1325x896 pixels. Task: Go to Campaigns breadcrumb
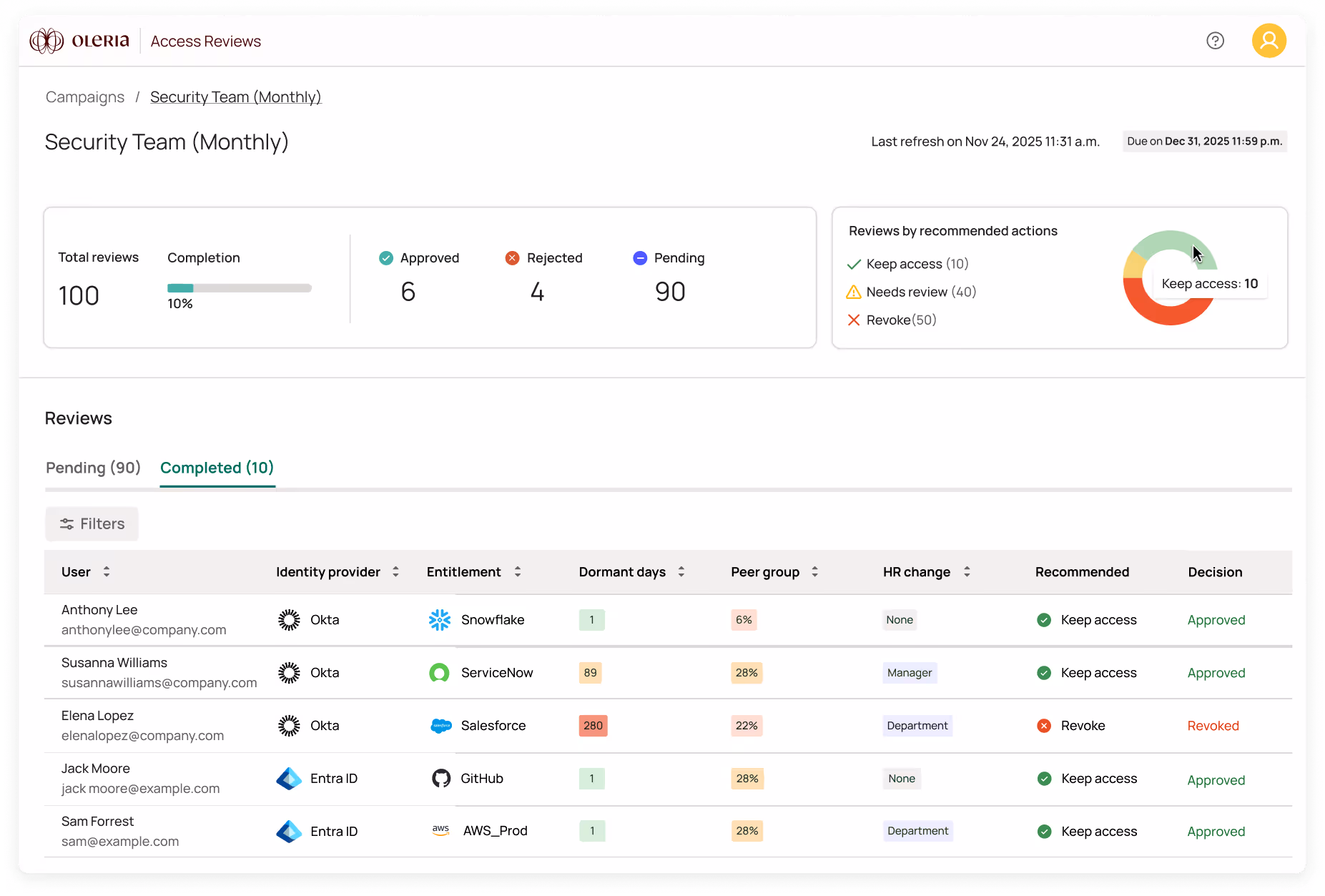click(x=85, y=97)
